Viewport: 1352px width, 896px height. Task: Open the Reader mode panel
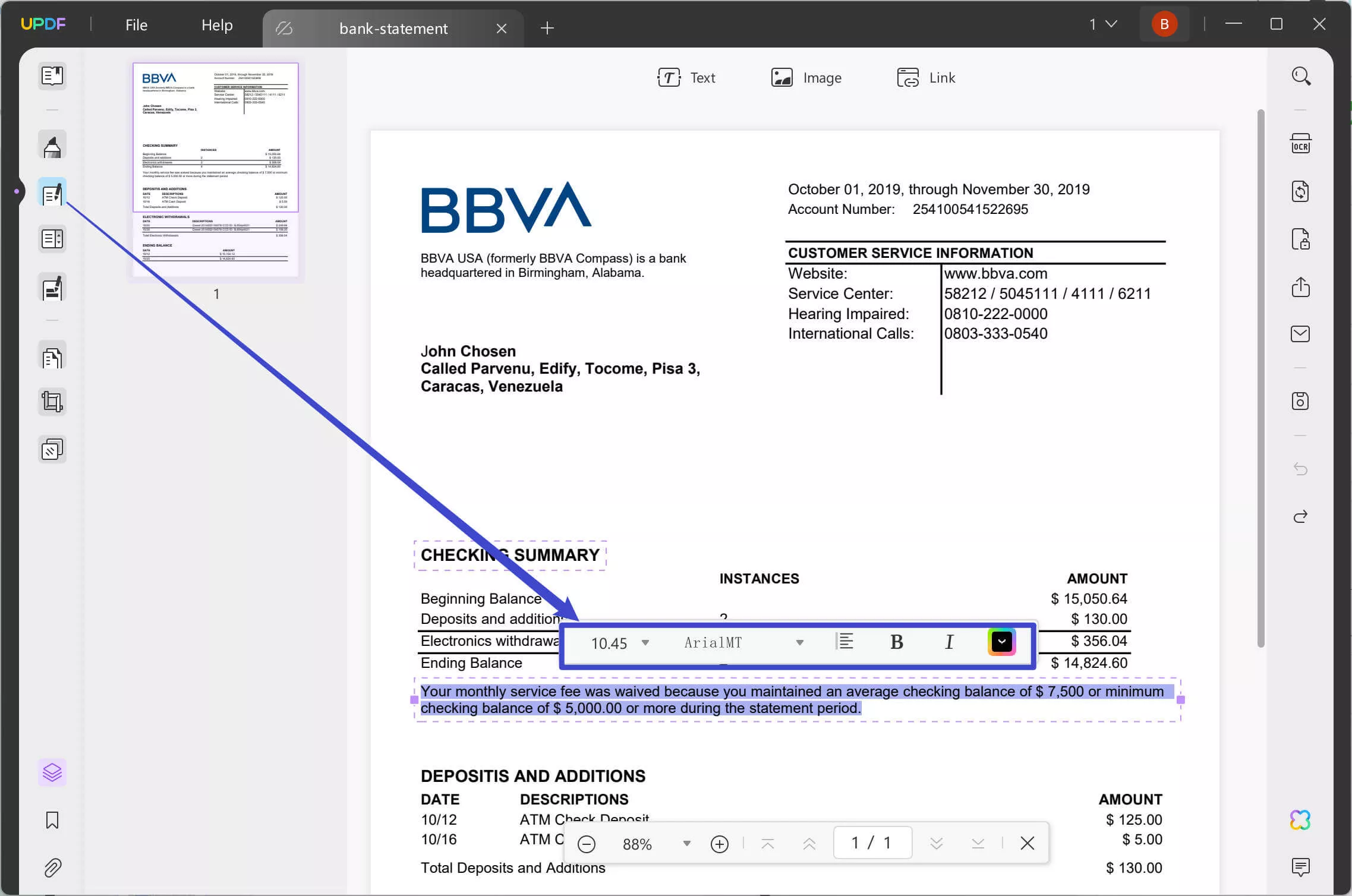point(52,76)
